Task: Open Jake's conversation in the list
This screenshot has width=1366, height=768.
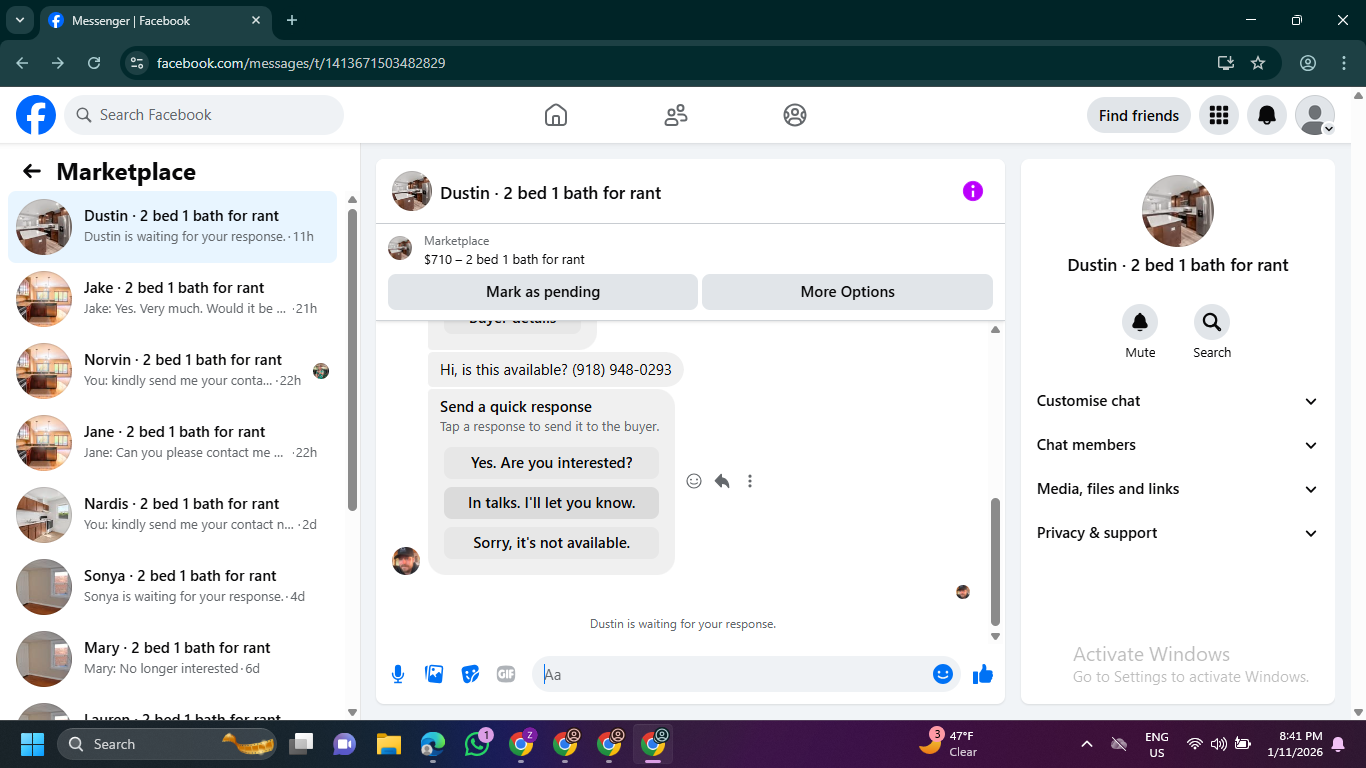Action: coord(173,299)
